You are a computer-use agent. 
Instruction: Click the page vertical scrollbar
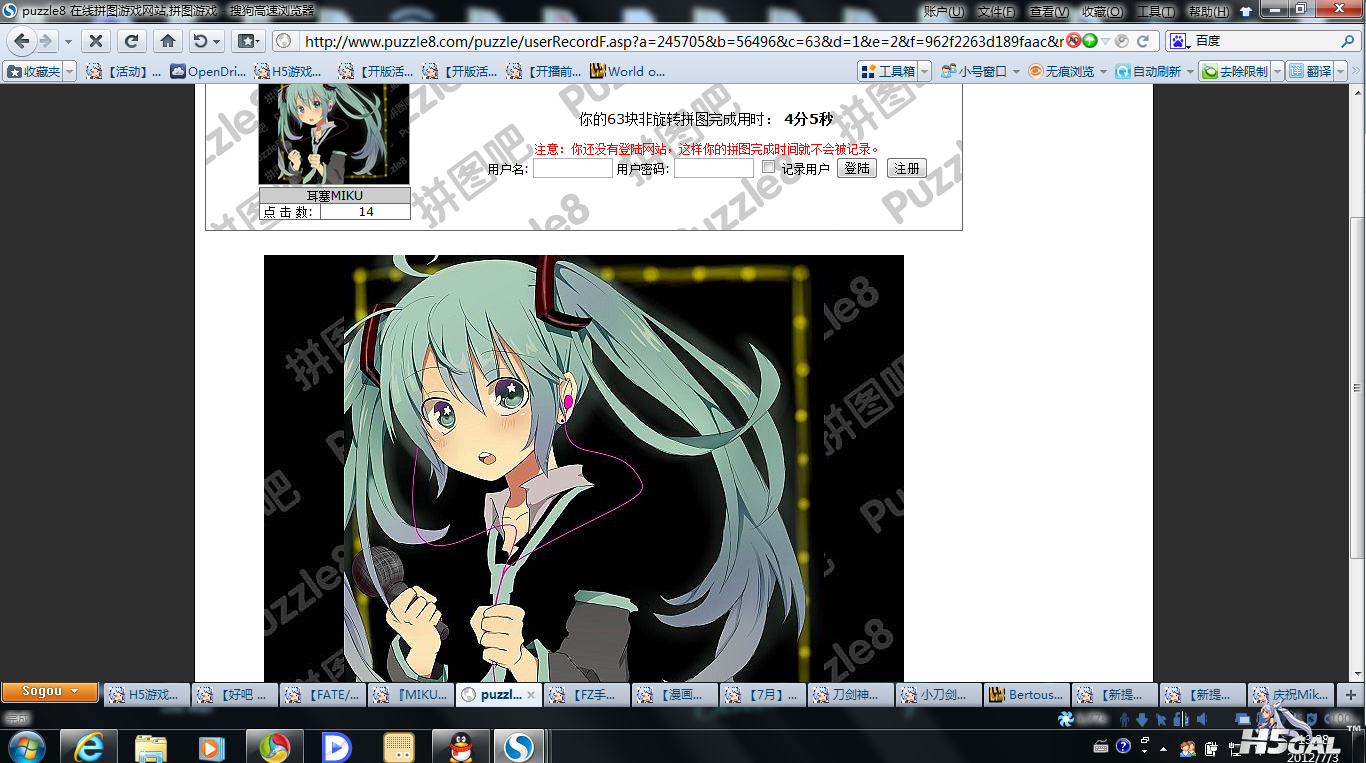[1357, 388]
